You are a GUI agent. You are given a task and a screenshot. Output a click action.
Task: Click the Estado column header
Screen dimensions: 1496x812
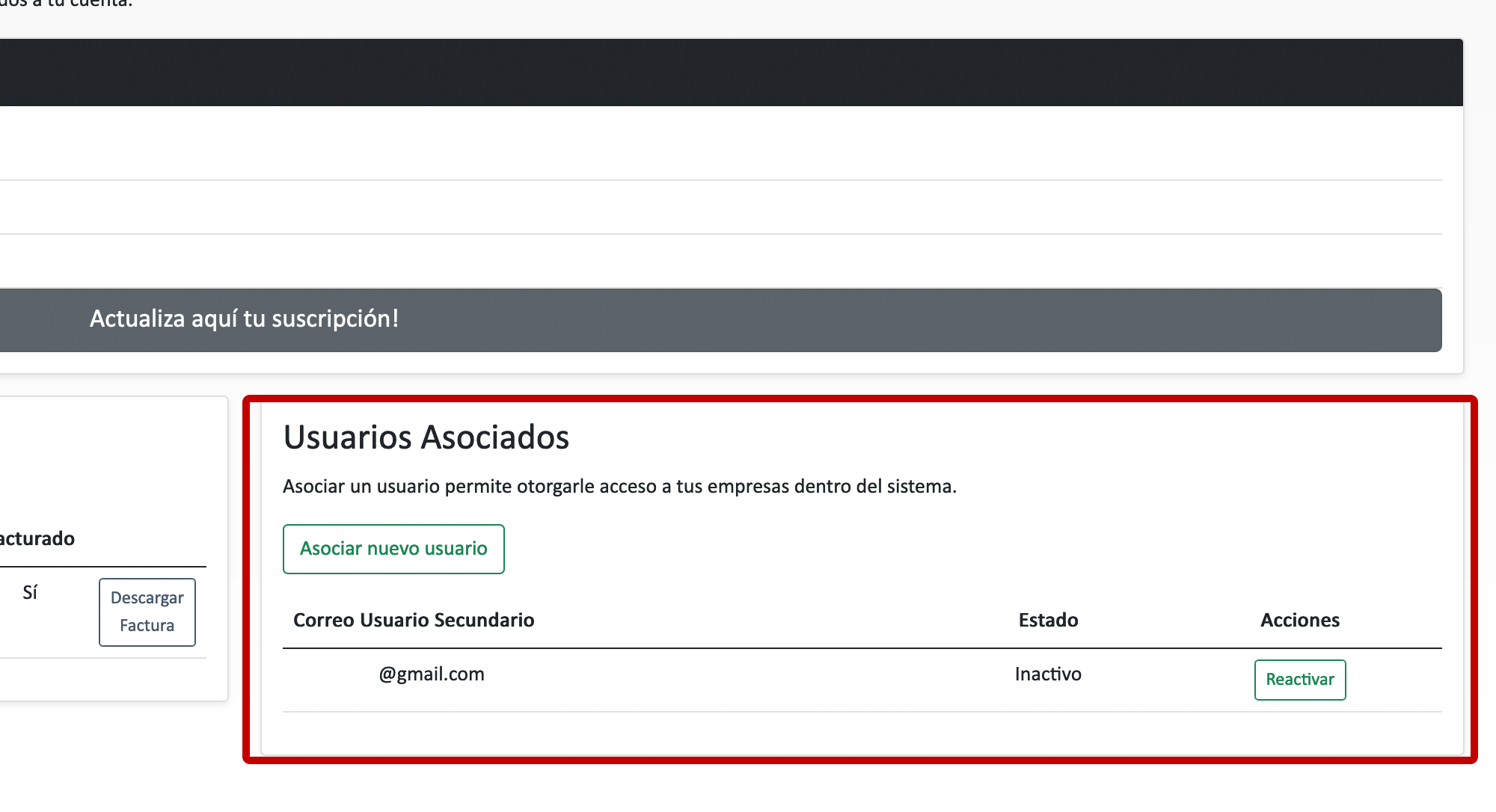coord(1048,620)
